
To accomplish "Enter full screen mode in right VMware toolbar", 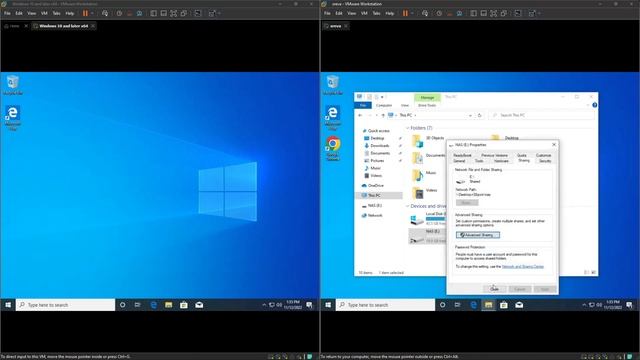I will pyautogui.click(x=494, y=13).
